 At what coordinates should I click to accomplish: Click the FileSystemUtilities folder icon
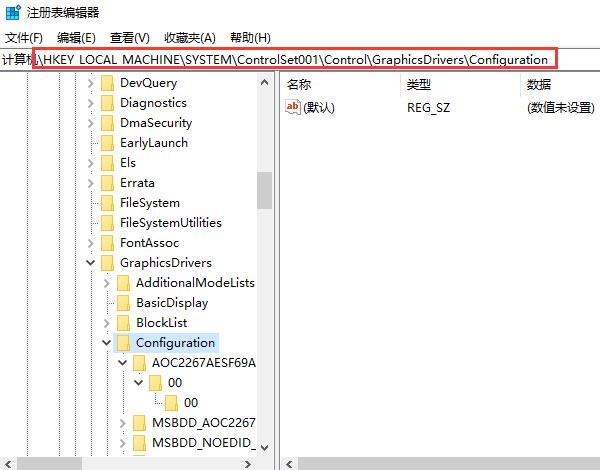tap(108, 223)
